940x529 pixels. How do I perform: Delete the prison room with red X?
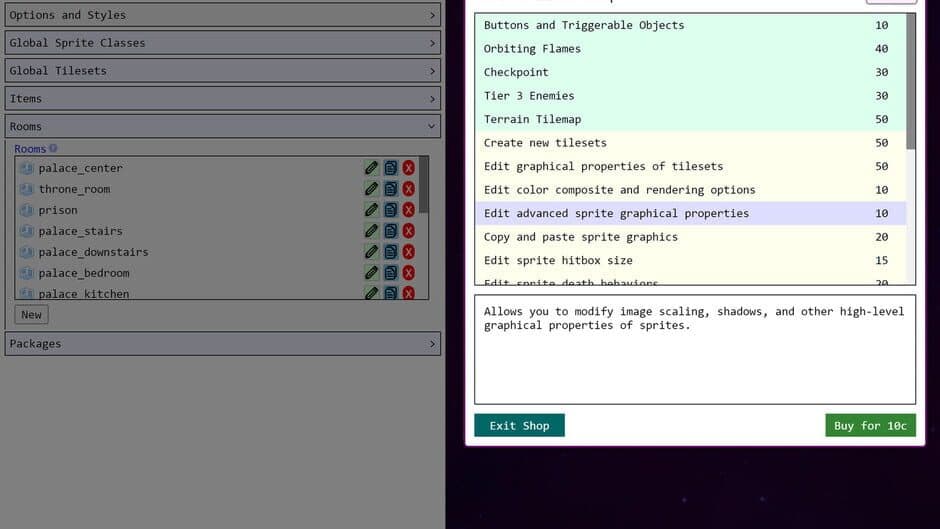[409, 210]
